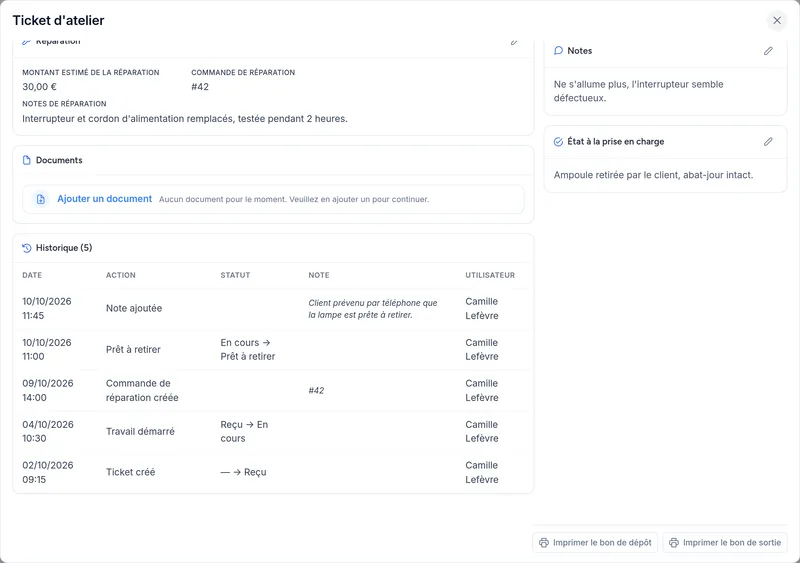Click the #42 note in history table
Image resolution: width=800 pixels, height=563 pixels.
pos(316,390)
